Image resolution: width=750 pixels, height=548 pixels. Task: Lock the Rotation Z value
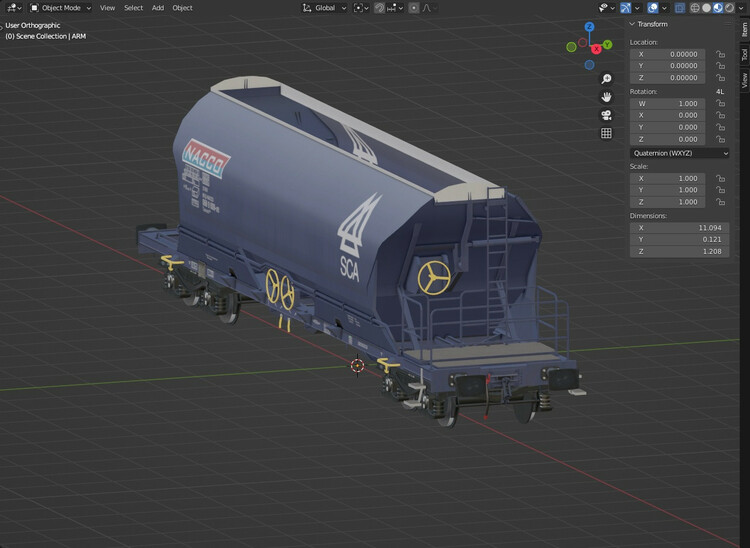coord(720,139)
